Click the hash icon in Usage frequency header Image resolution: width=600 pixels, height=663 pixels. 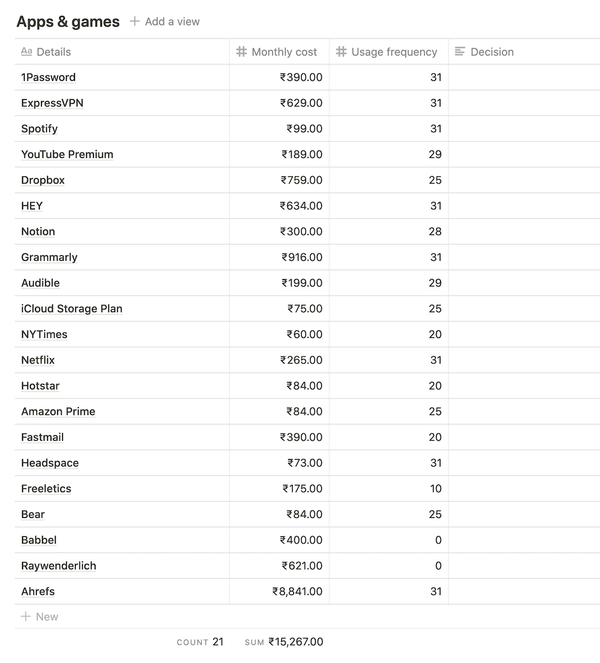pos(341,52)
